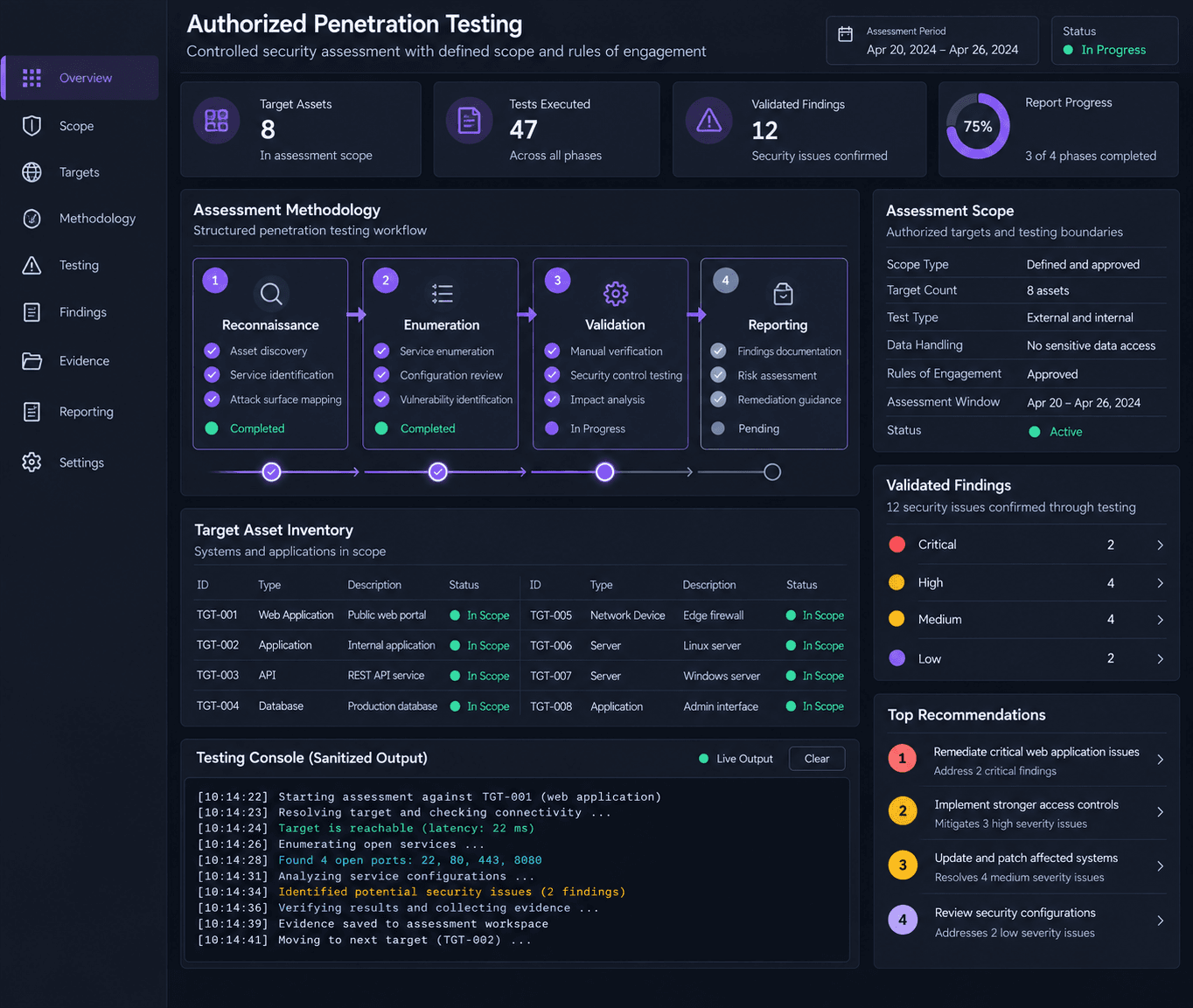Click the Live Output indicator

coord(736,759)
